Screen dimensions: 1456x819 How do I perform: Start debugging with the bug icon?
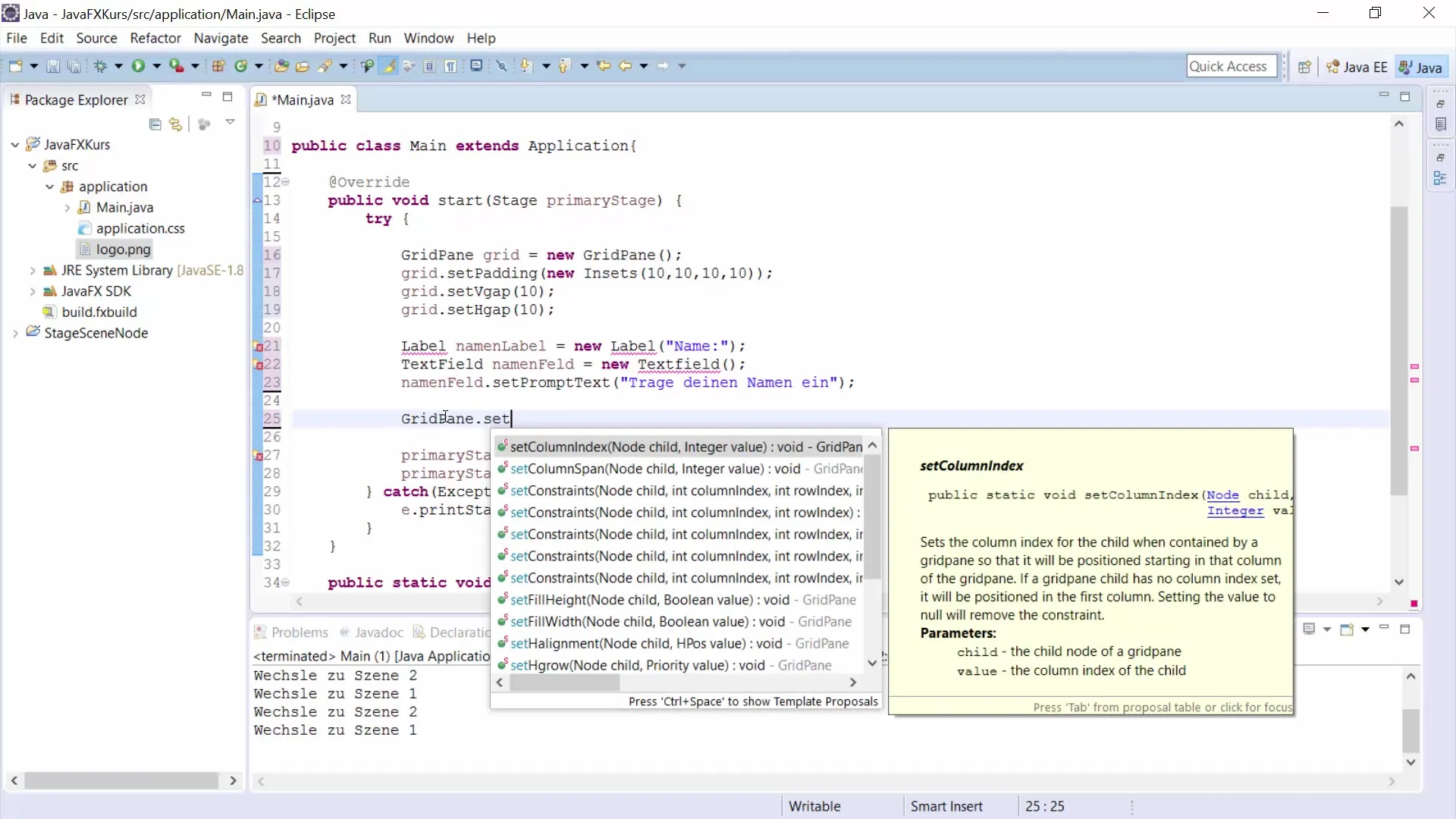coord(100,66)
